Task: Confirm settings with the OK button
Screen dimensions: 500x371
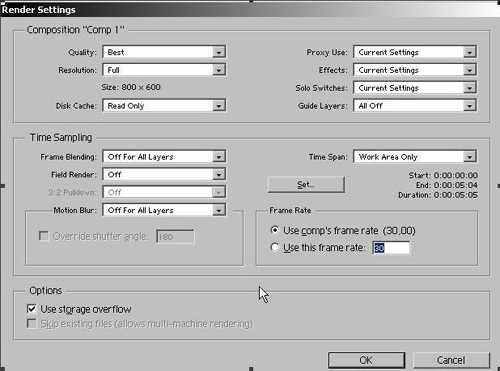Action: pyautogui.click(x=366, y=360)
